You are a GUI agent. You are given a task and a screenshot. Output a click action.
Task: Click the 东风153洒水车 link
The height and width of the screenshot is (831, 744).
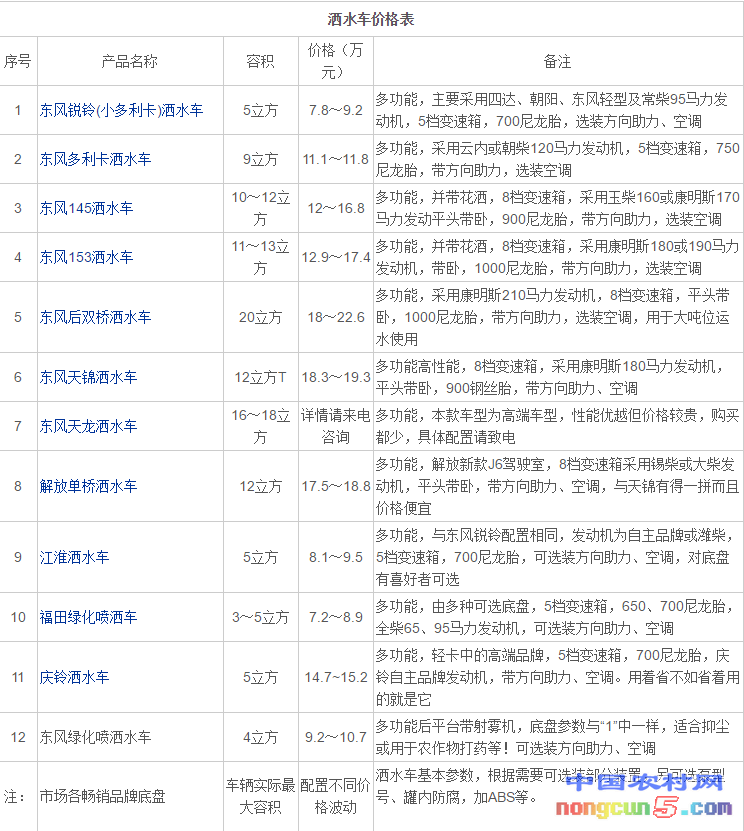86,257
